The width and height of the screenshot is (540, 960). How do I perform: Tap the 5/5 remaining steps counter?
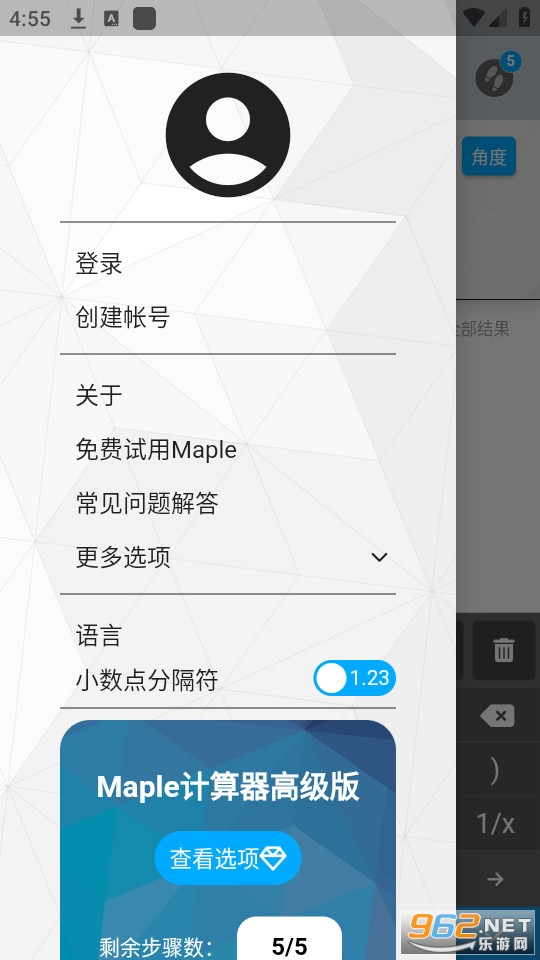point(289,940)
